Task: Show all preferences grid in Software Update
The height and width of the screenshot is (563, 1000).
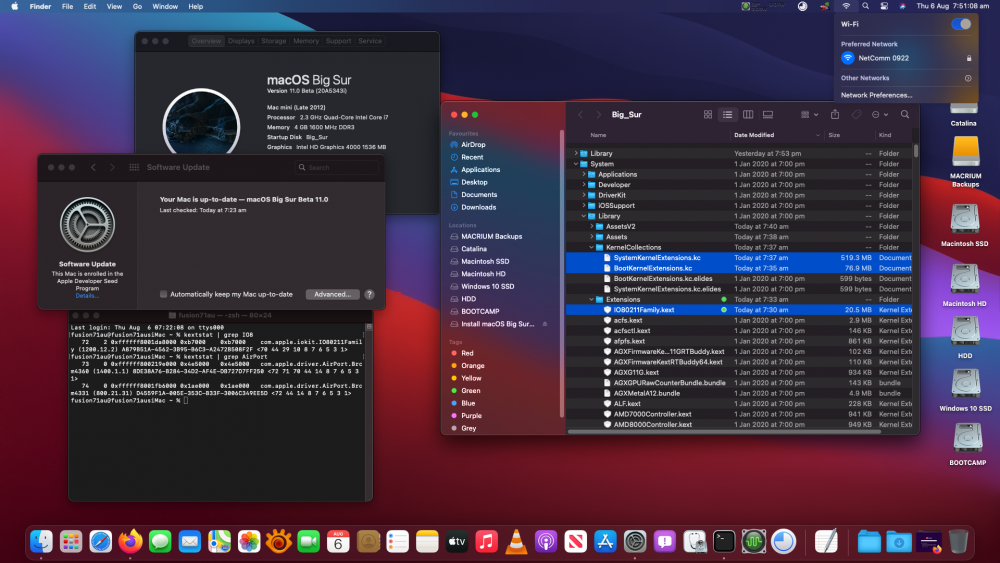Action: [x=134, y=167]
